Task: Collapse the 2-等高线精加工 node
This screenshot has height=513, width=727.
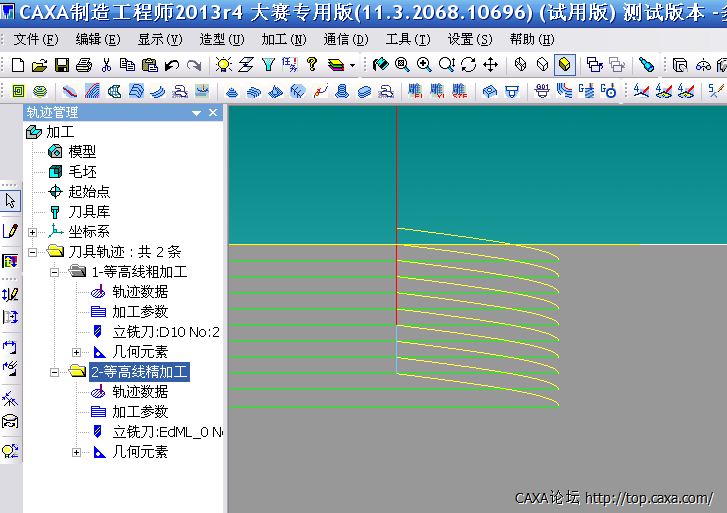Action: pos(55,372)
